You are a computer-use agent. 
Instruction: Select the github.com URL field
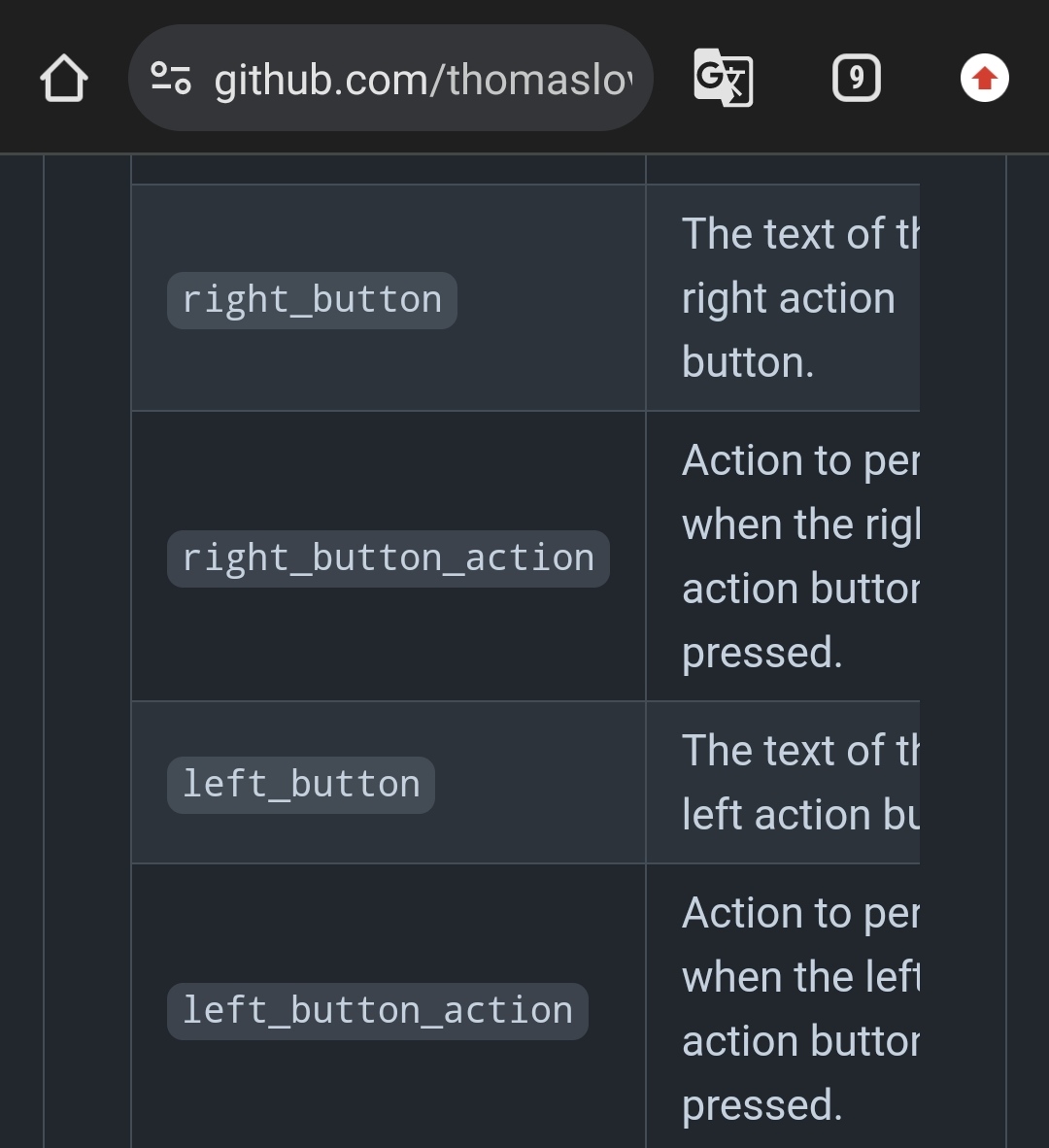click(x=390, y=78)
